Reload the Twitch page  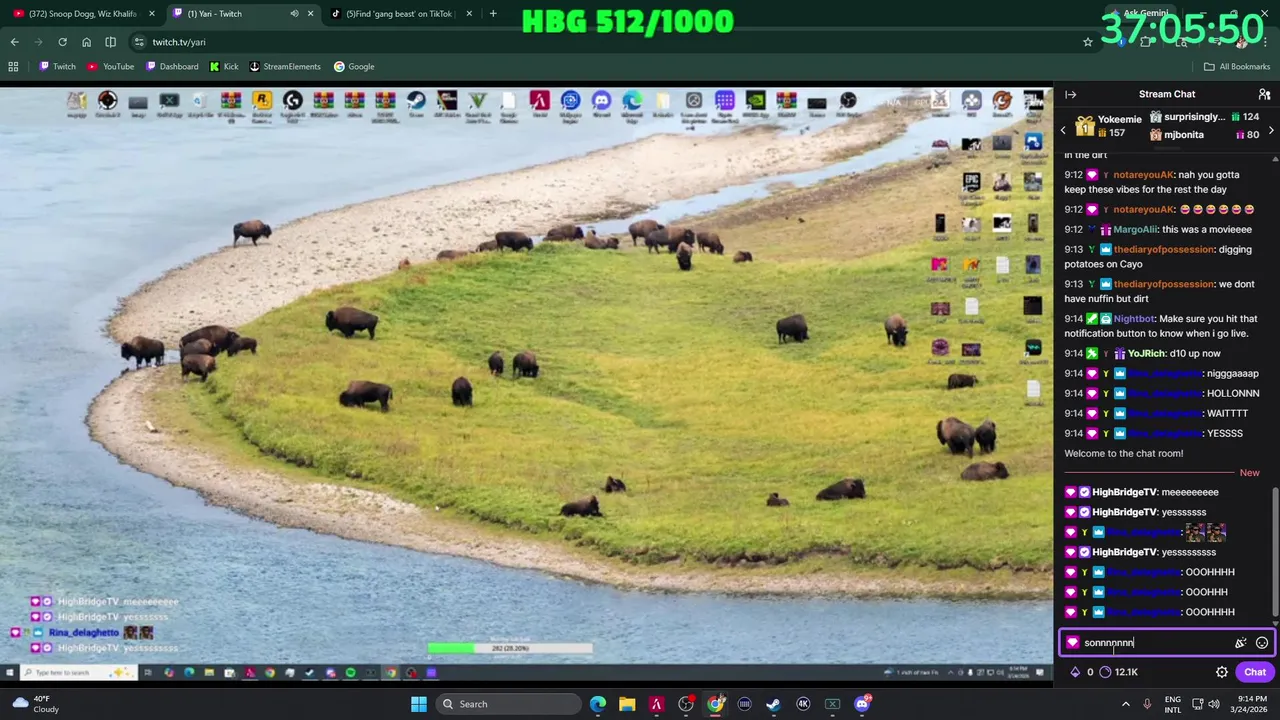click(62, 42)
